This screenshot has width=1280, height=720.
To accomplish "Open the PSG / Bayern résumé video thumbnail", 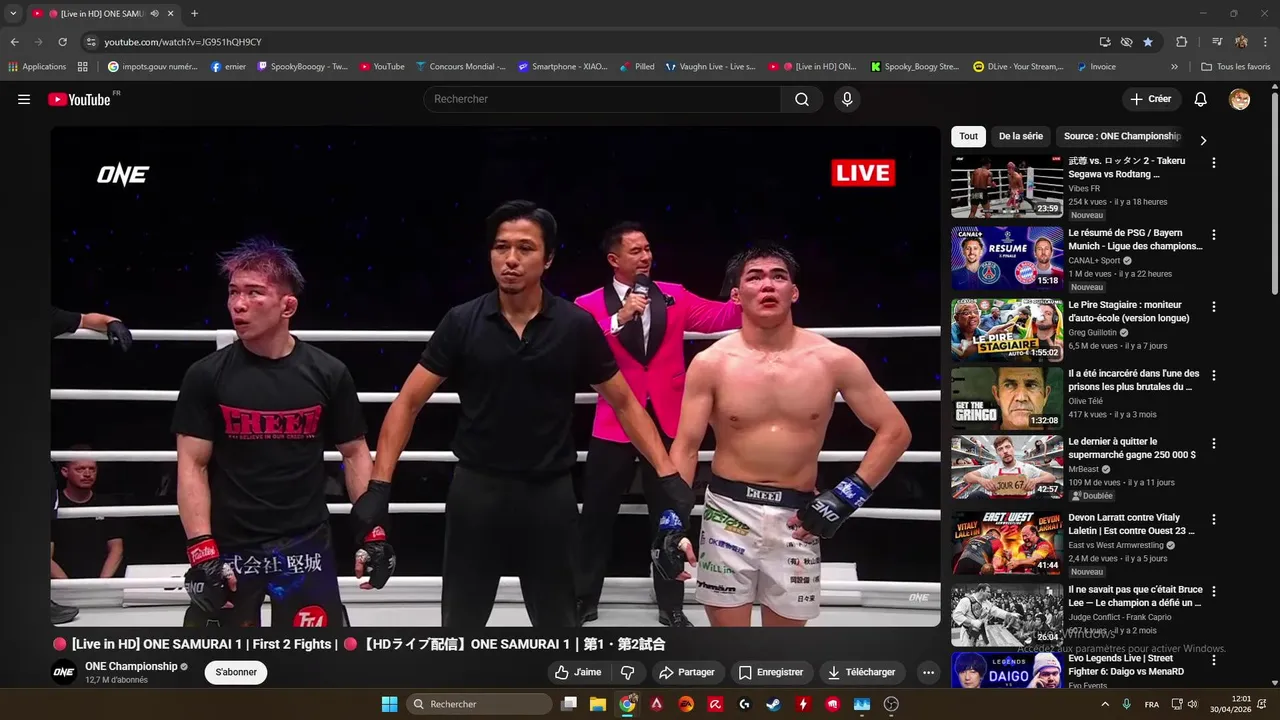I will point(1007,258).
